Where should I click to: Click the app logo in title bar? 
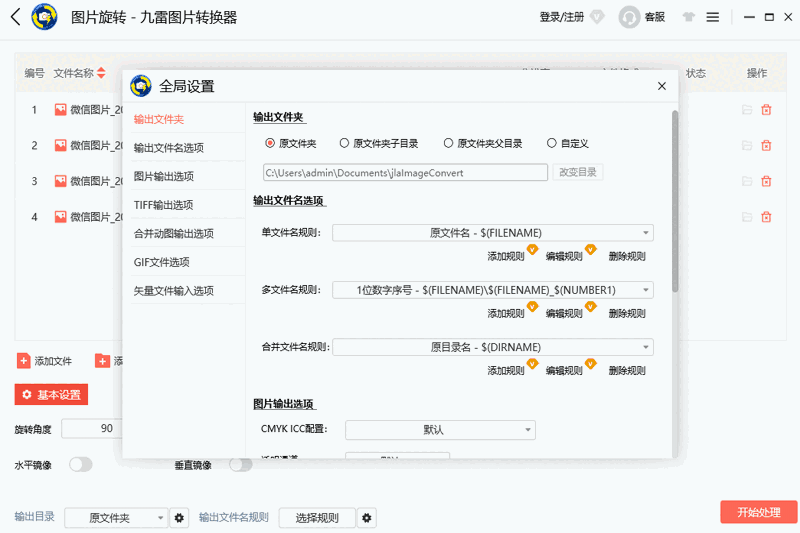click(44, 17)
